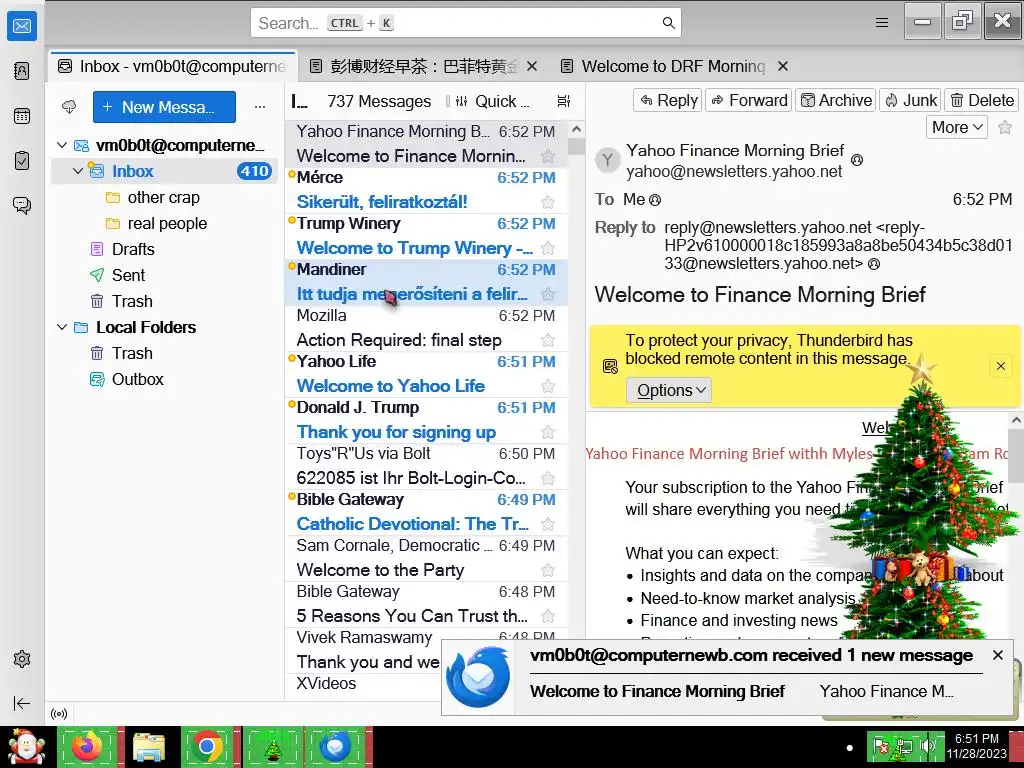Click the message list scrollbar up arrow

coord(576,129)
